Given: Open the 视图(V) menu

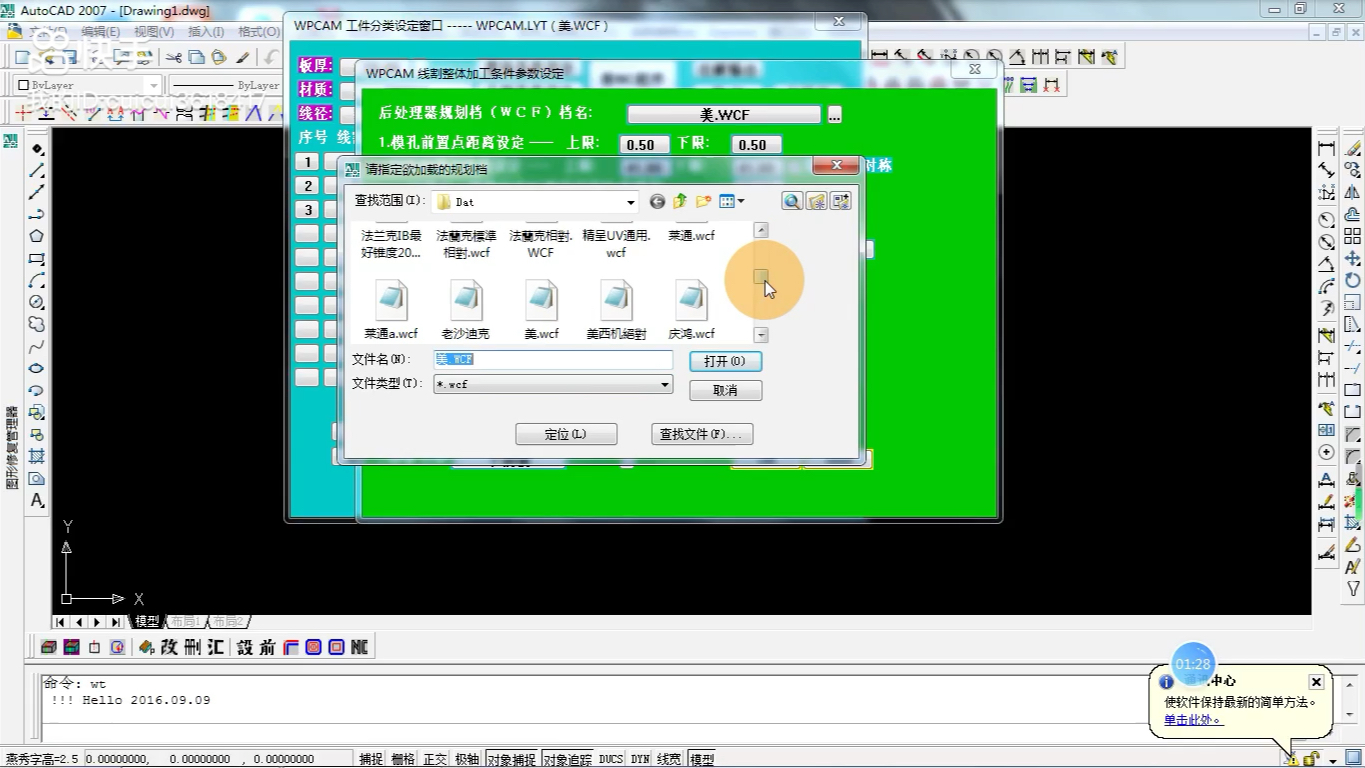Looking at the screenshot, I should [x=154, y=32].
